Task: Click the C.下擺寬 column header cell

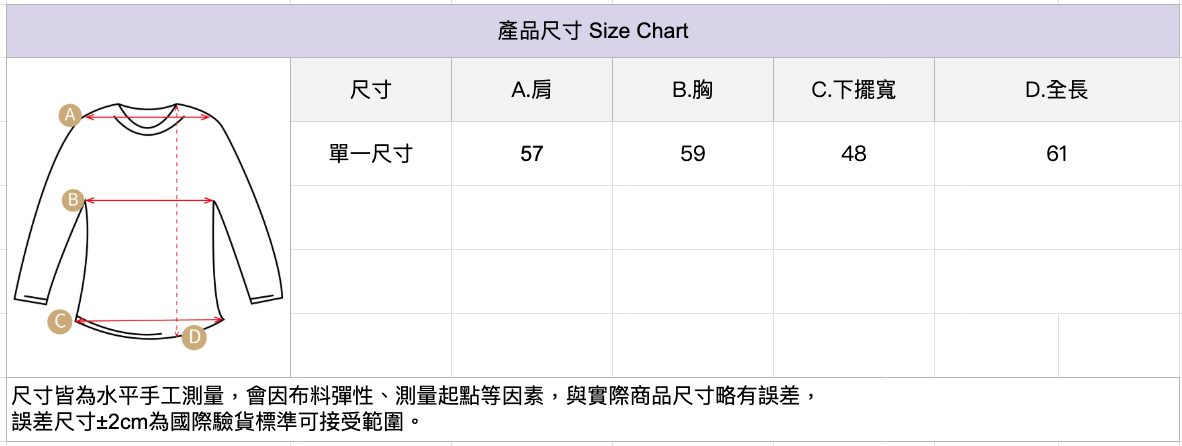Action: [854, 90]
